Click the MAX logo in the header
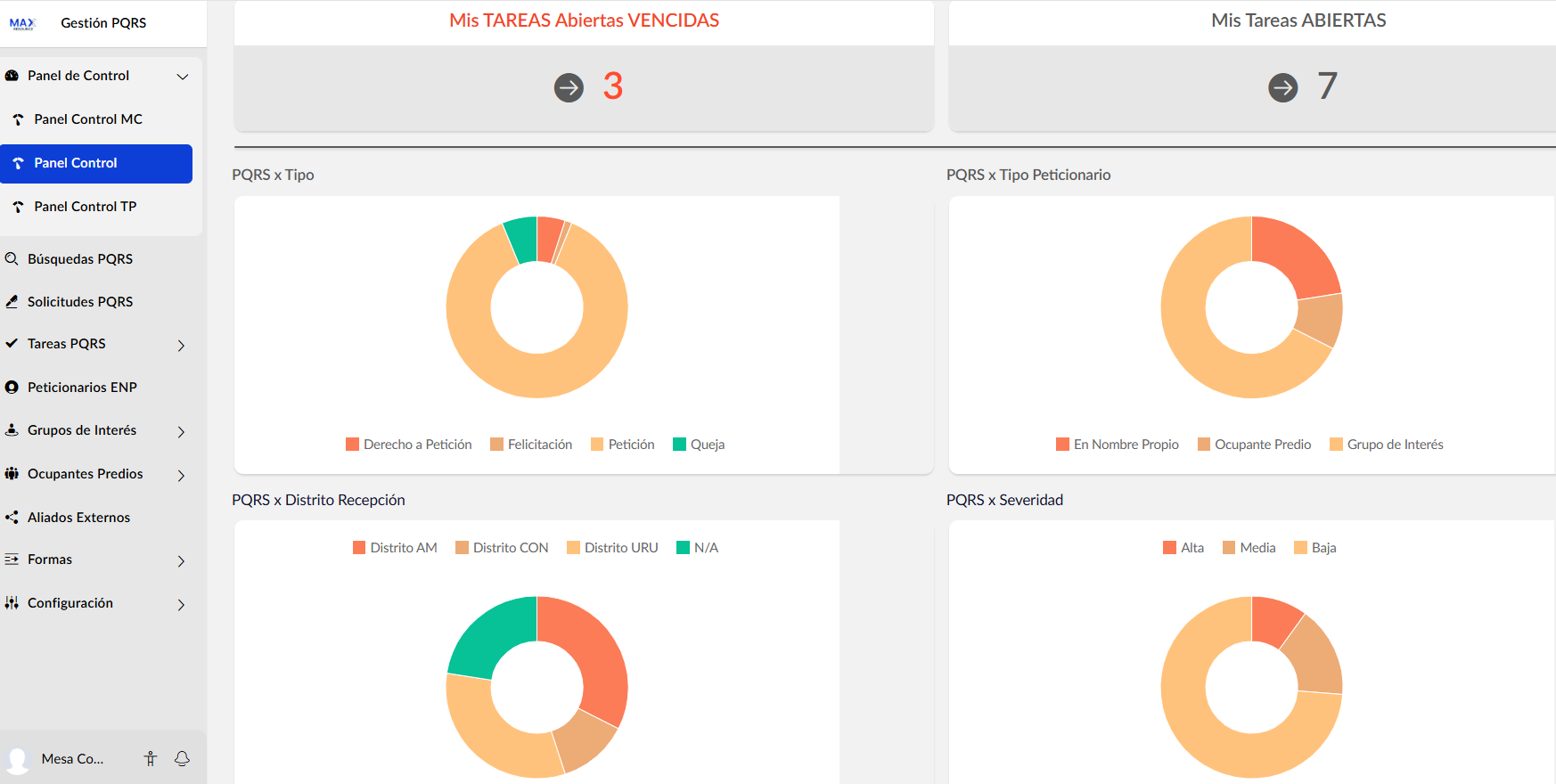 click(x=22, y=23)
